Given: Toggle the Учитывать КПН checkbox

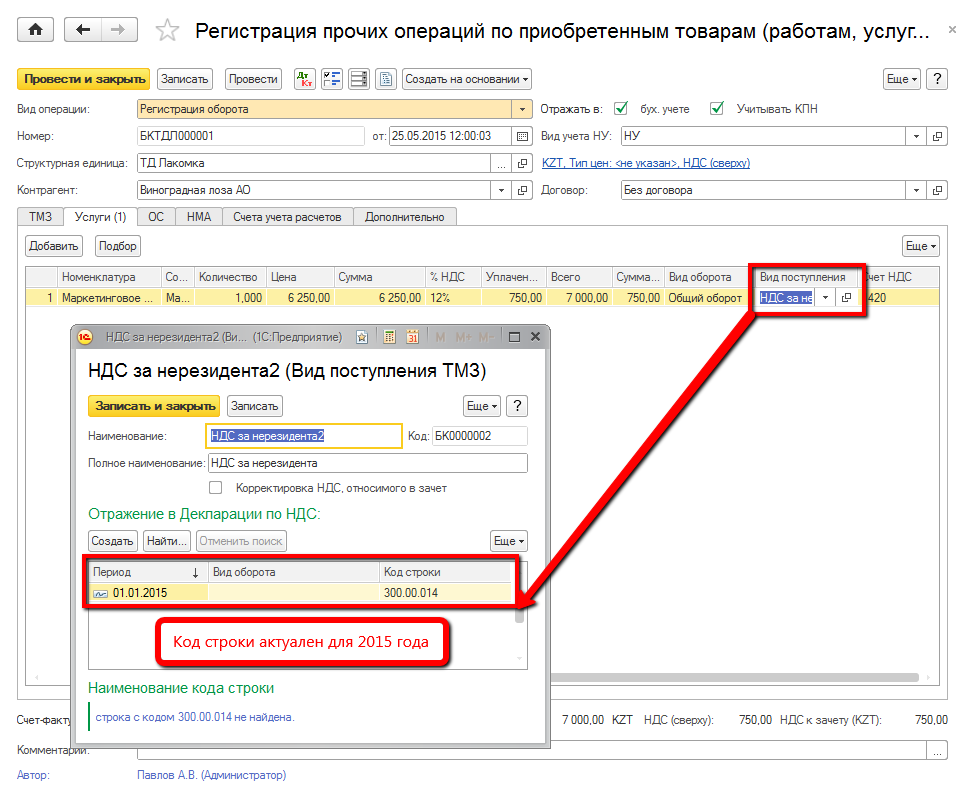Looking at the screenshot, I should (x=716, y=109).
